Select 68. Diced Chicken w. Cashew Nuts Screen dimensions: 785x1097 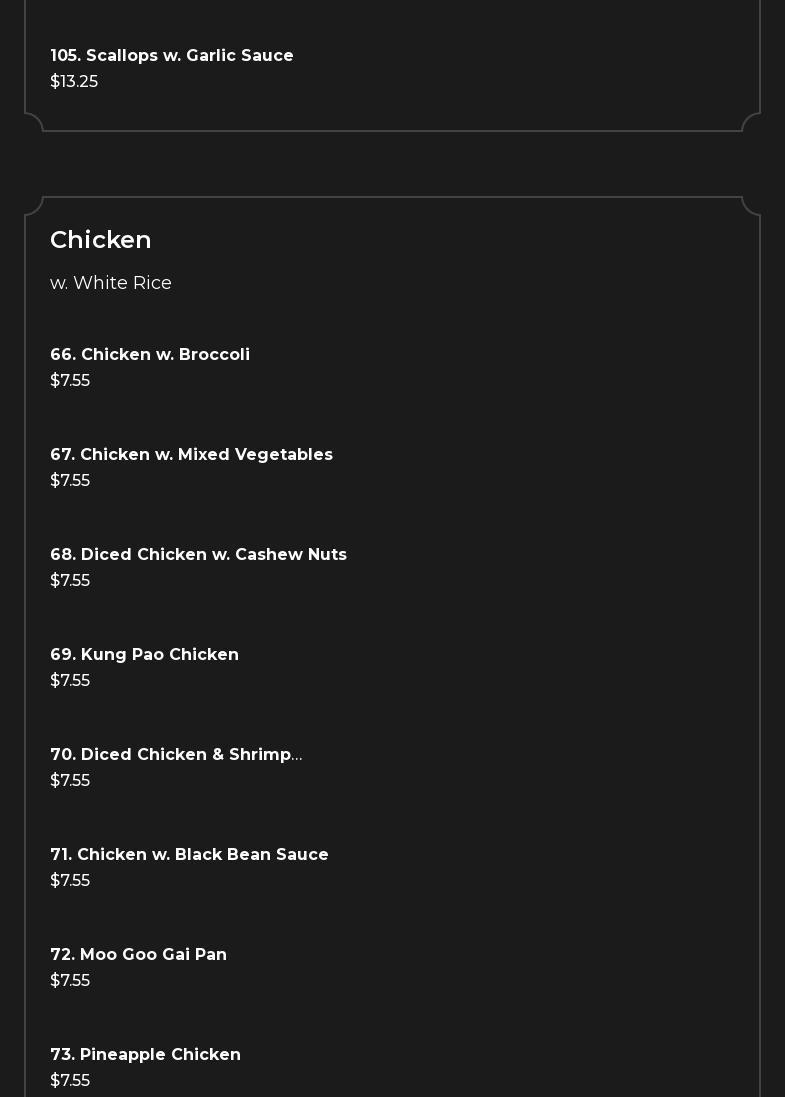pyautogui.click(x=198, y=554)
